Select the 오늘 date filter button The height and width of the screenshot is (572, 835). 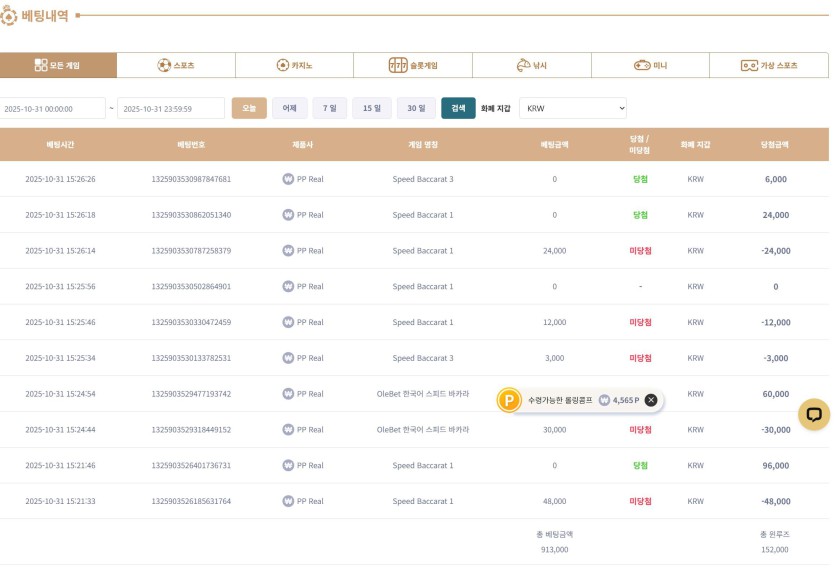click(x=249, y=108)
